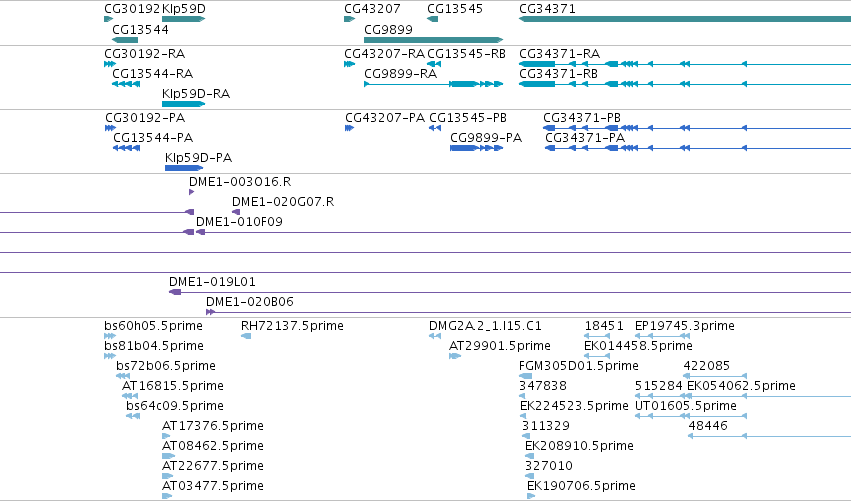Click BAC clone DME1-019L01
851x501 pixels.
[x=510, y=292]
